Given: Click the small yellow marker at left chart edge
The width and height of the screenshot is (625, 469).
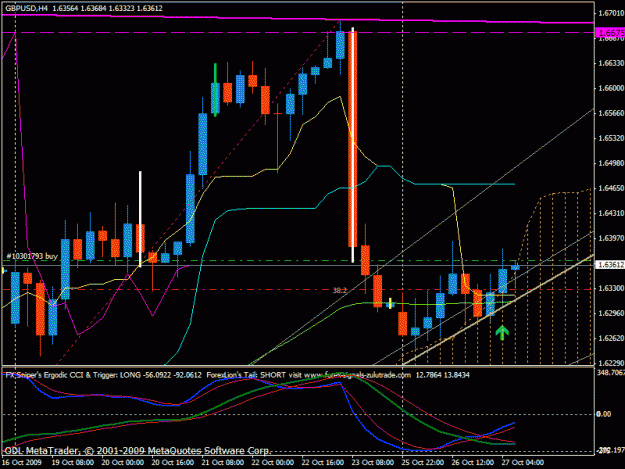Looking at the screenshot, I should (x=3, y=271).
